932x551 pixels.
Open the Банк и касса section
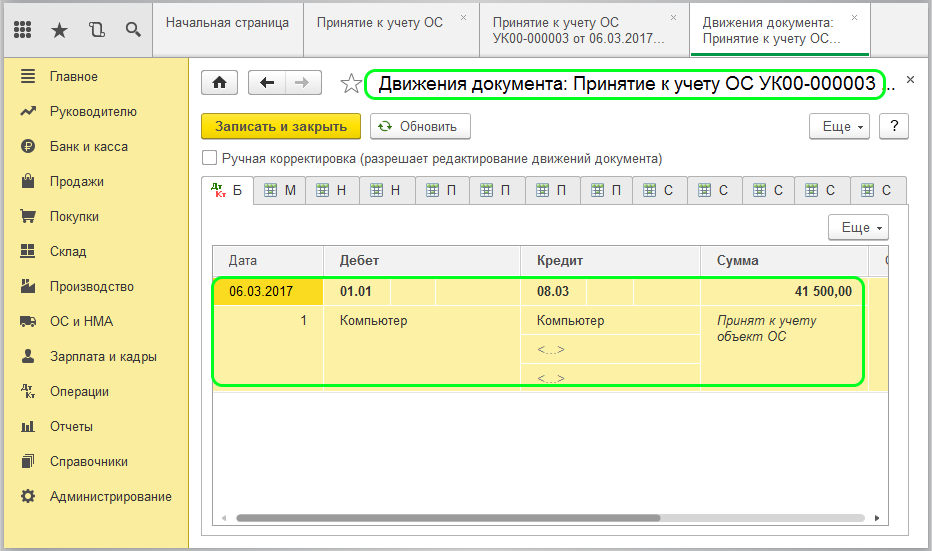tap(89, 147)
